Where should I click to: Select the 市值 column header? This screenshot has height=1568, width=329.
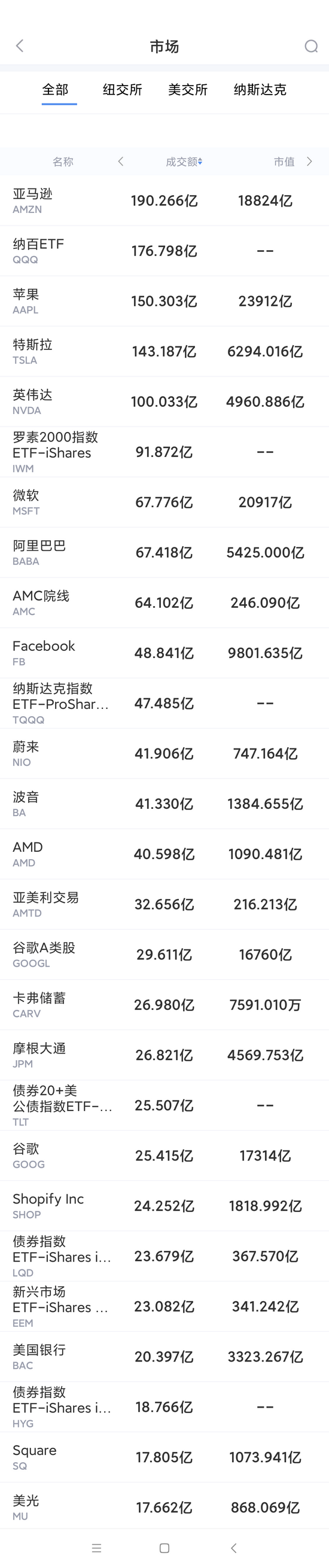(x=284, y=162)
